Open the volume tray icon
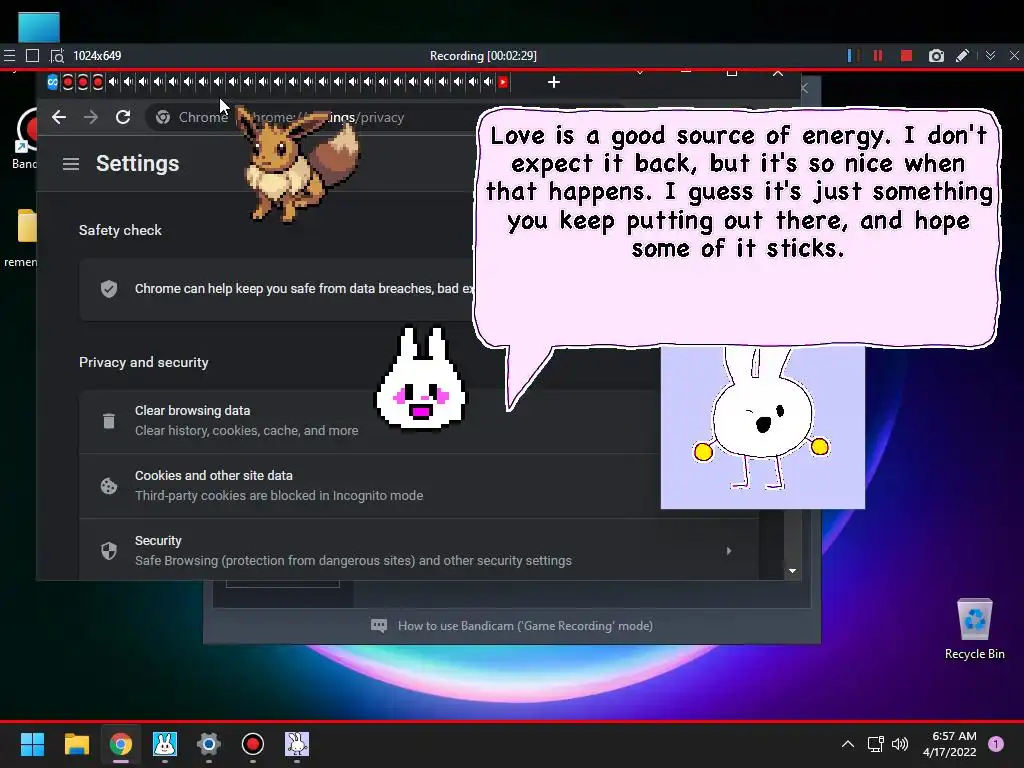 [900, 744]
